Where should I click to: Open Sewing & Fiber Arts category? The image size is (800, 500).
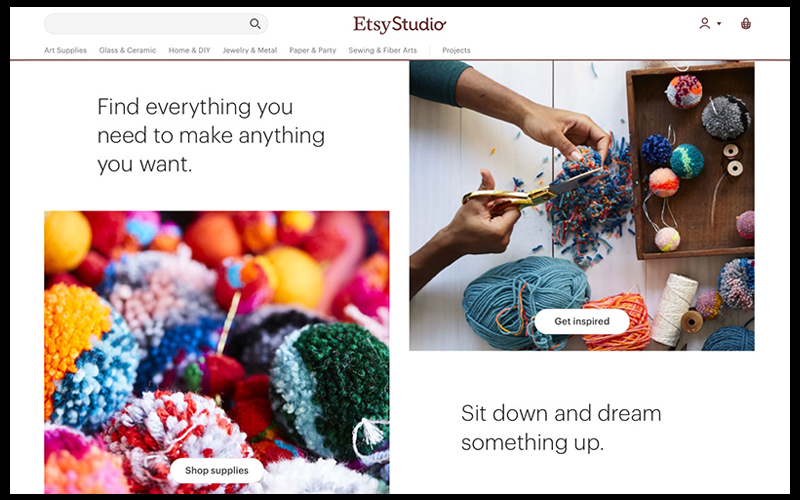(383, 50)
